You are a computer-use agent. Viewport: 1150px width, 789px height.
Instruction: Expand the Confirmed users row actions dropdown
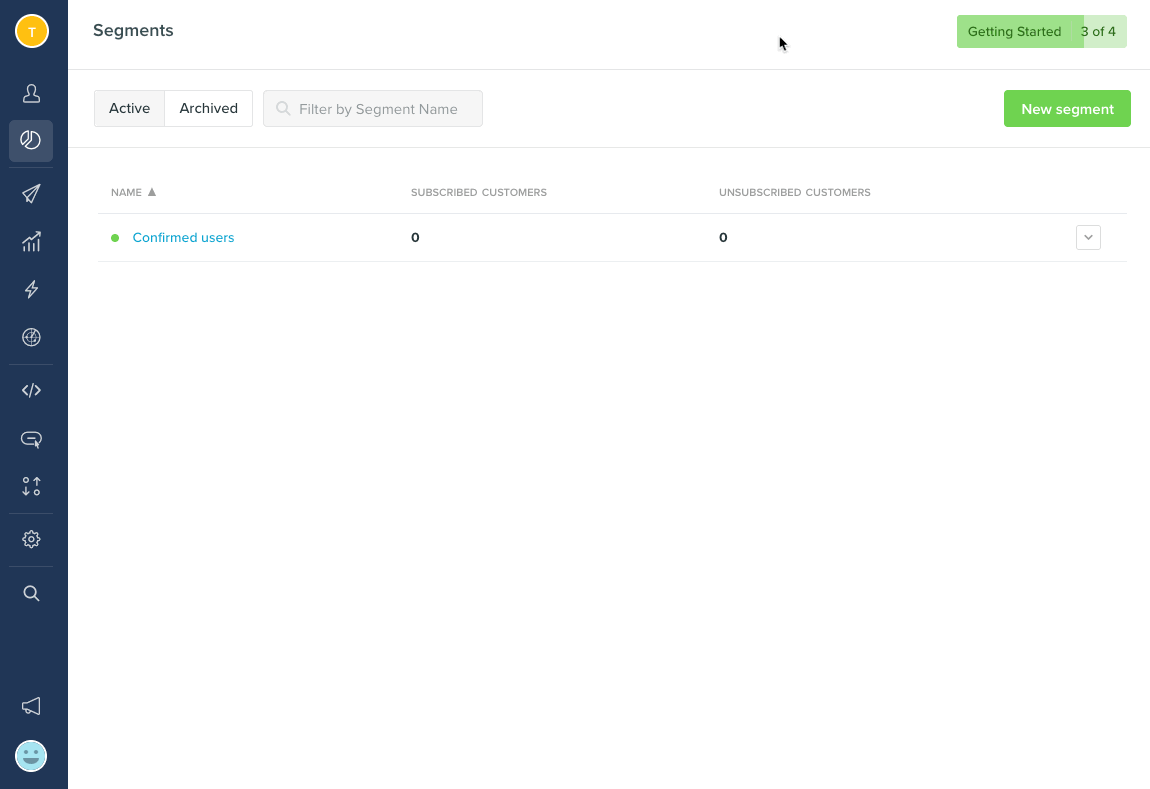pos(1088,237)
